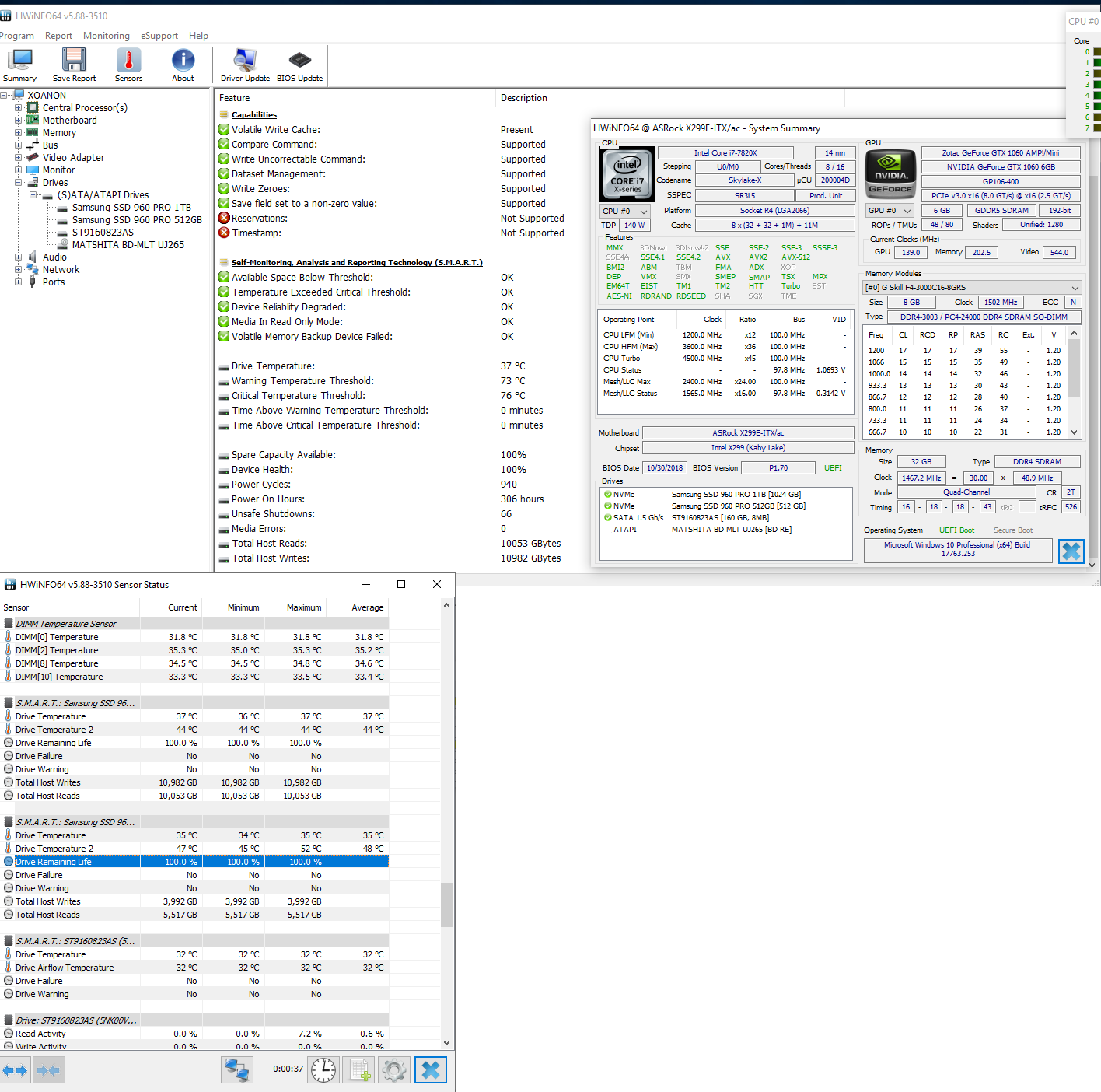Image resolution: width=1101 pixels, height=1092 pixels.
Task: Select Samsung SSD 960 PRO 1TB drive
Action: (x=131, y=208)
